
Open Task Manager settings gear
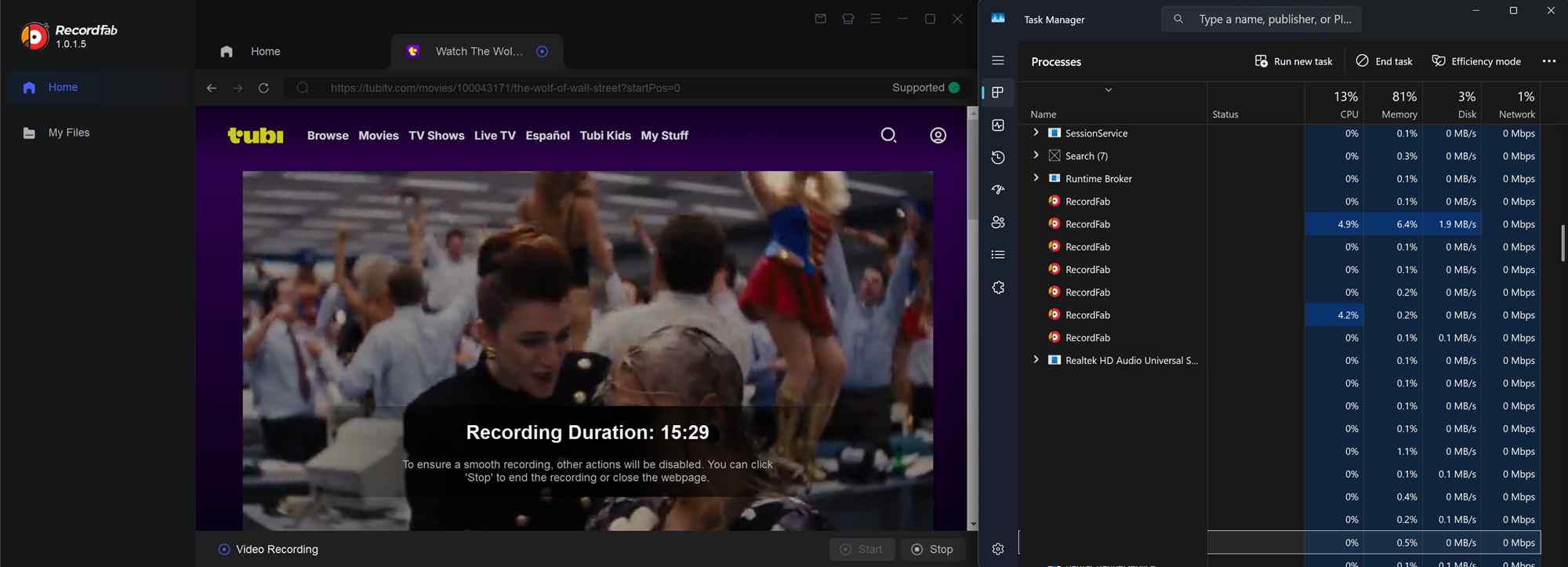coord(998,549)
